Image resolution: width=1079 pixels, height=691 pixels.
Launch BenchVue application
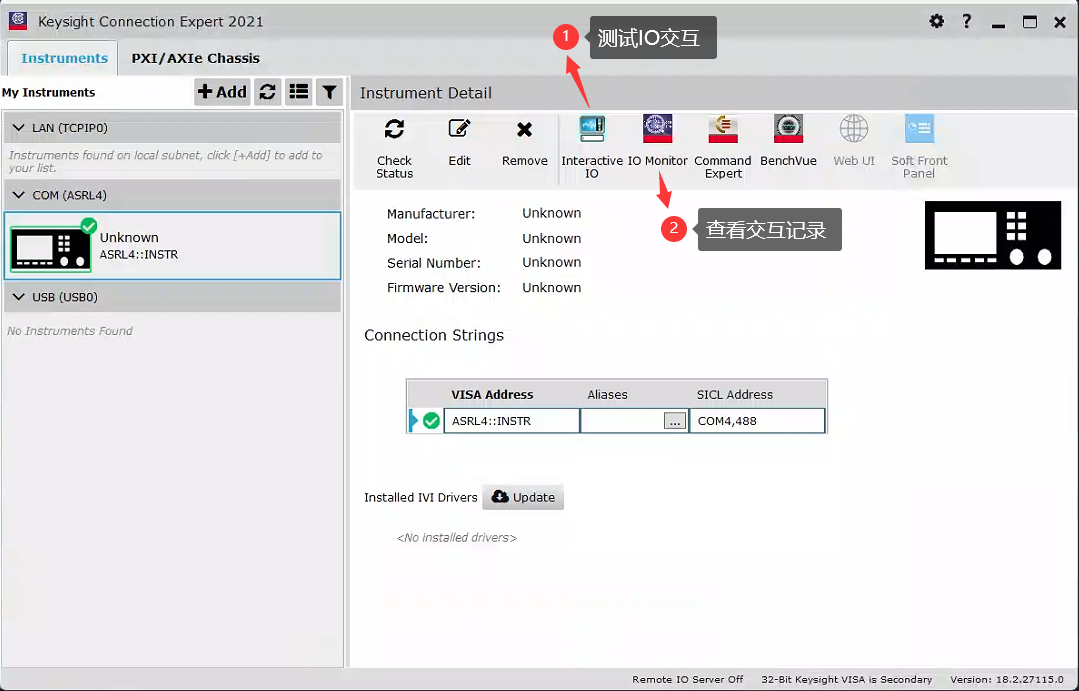788,142
